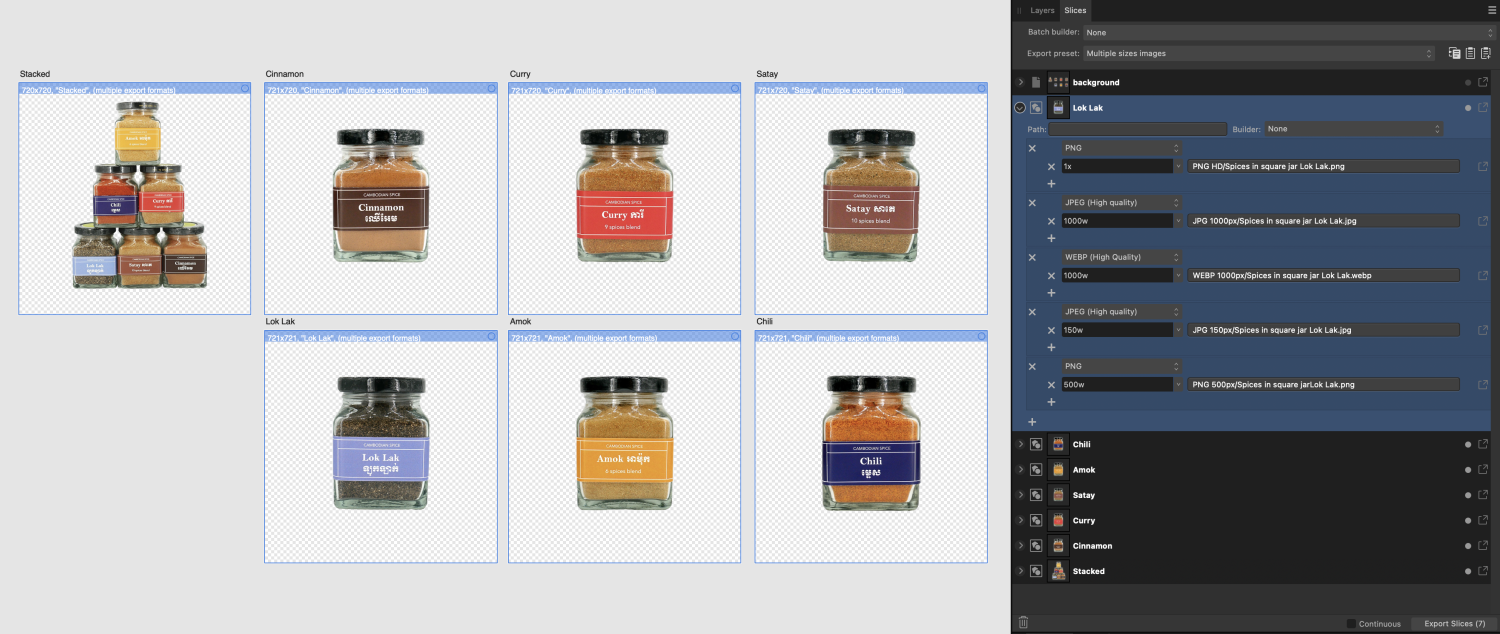Expand the Amok slice row

[1020, 470]
